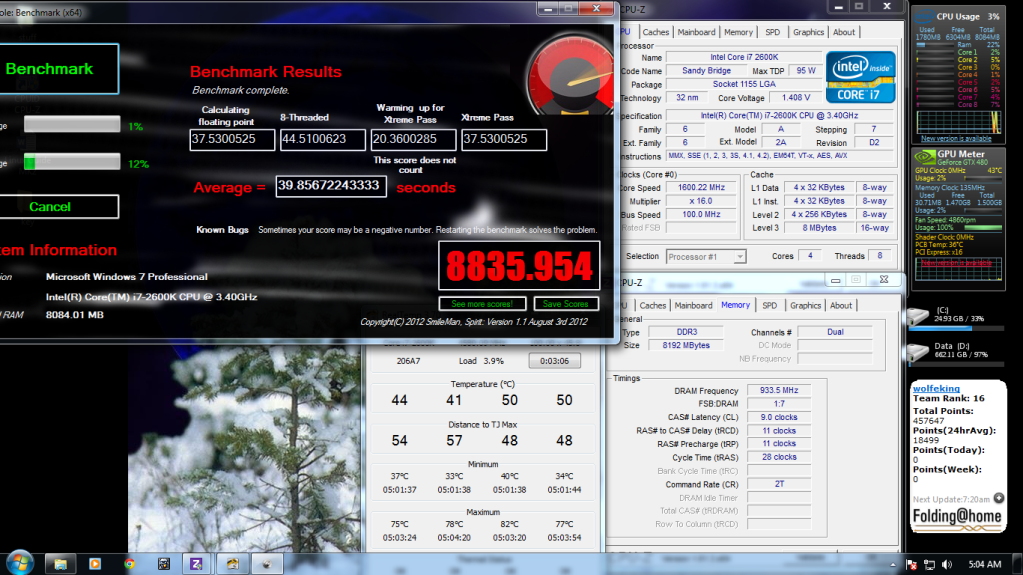Open Caches tab in lower CPU-Z window
This screenshot has width=1023, height=575.
pyautogui.click(x=652, y=305)
